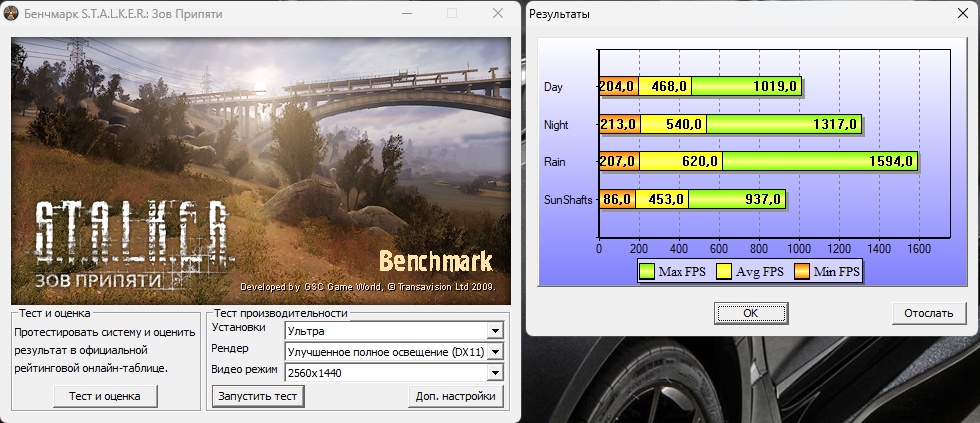
Task: Click the 'Тест и оценка' button
Action: 104,396
